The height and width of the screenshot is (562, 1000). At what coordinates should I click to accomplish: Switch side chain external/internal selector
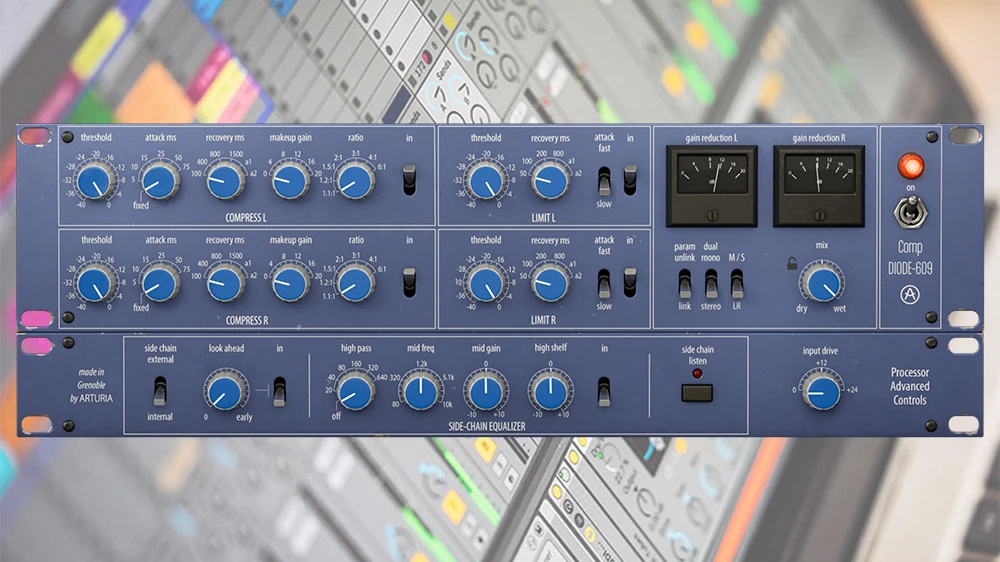point(160,390)
